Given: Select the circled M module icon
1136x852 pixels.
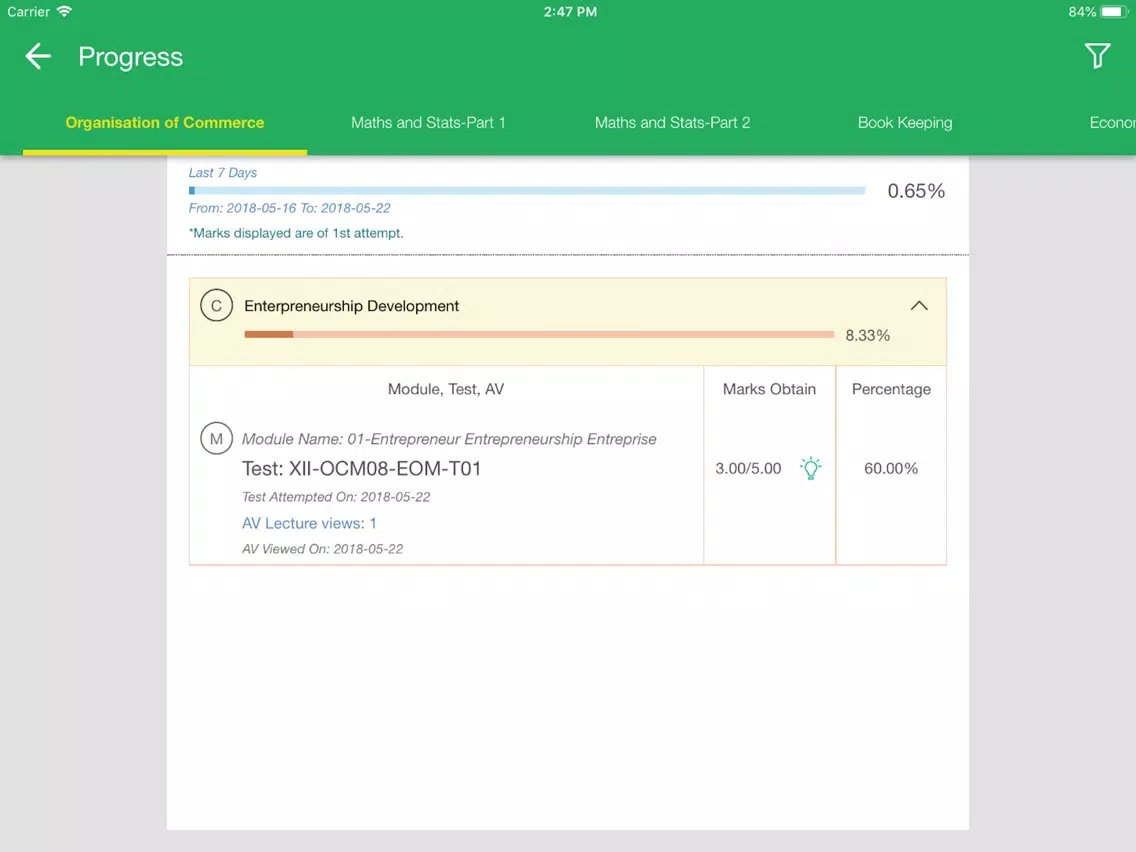Looking at the screenshot, I should 216,438.
